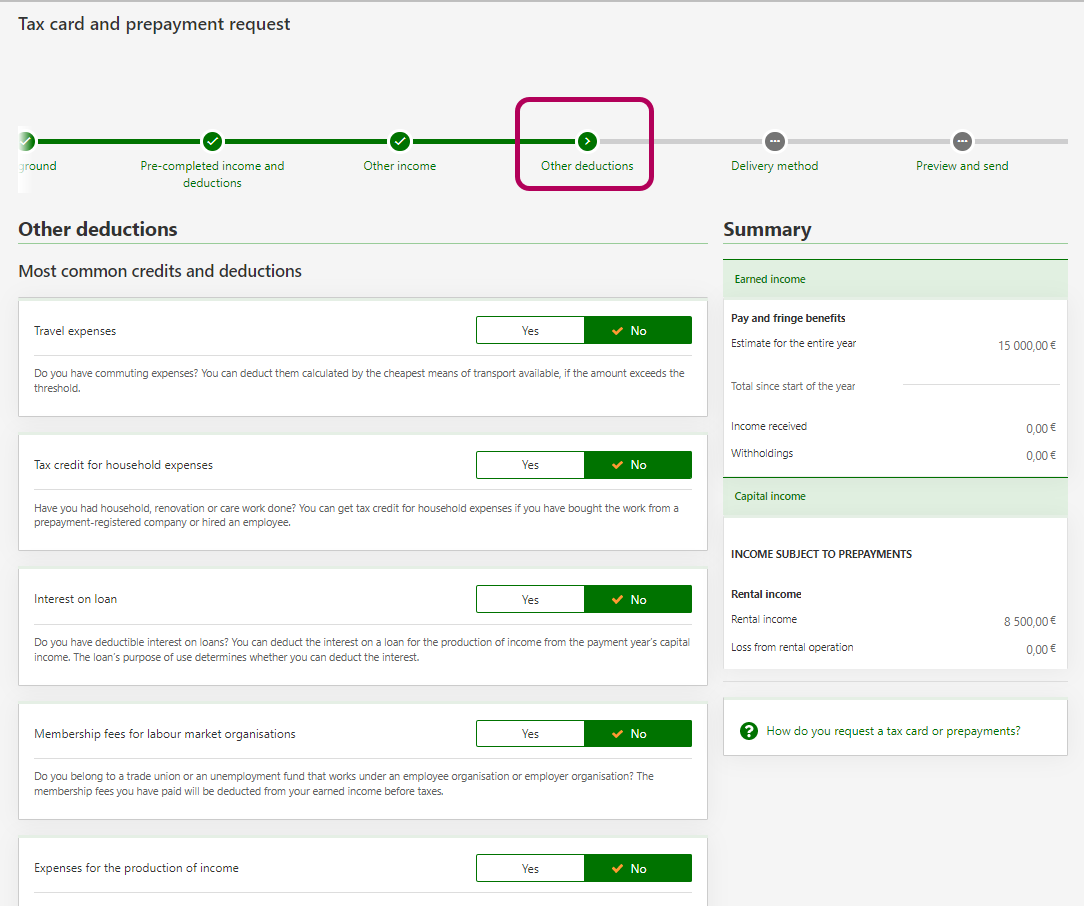Click the Preview and send step icon
1084x906 pixels.
(x=962, y=141)
